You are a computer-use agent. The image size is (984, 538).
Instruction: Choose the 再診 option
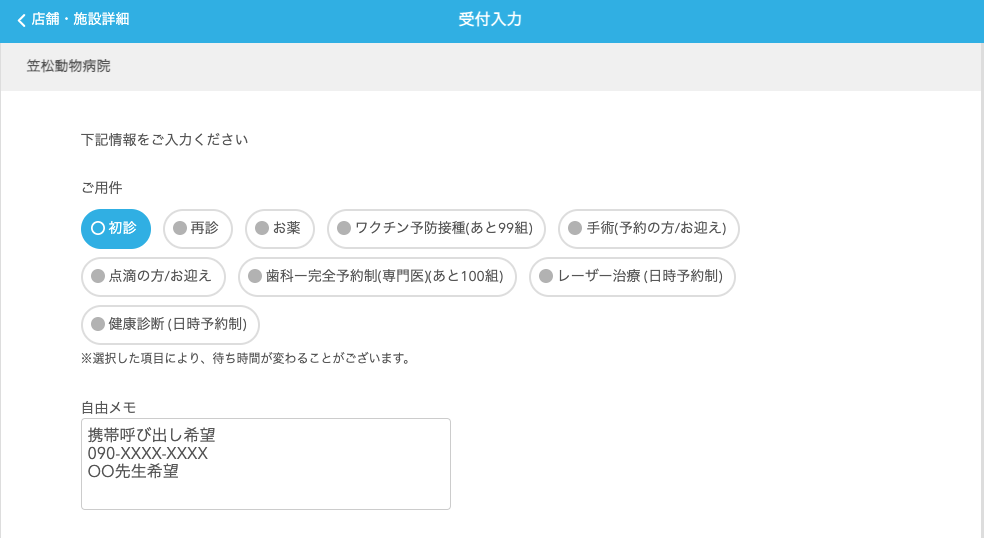tap(198, 229)
